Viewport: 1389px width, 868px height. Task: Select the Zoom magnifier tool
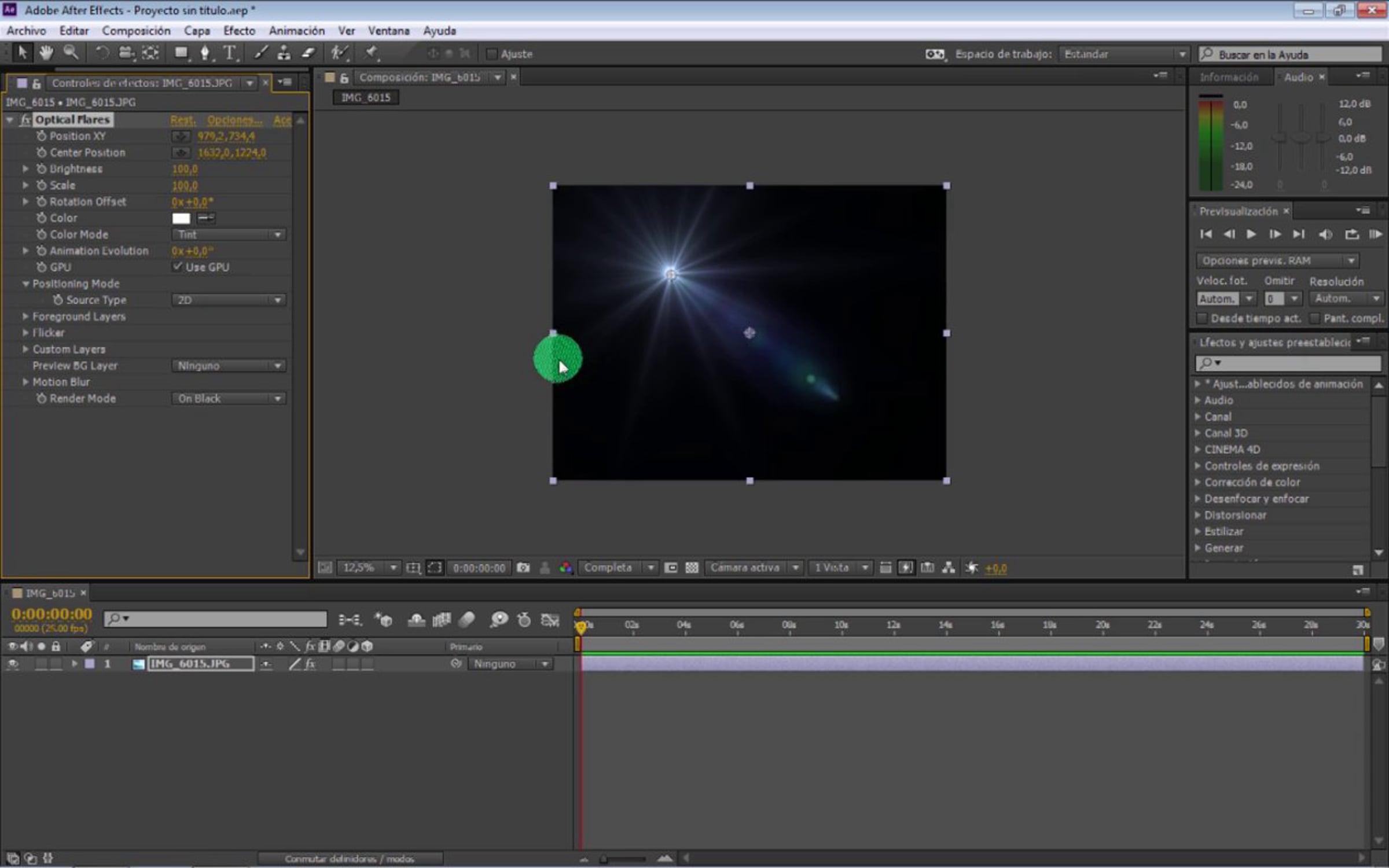click(x=71, y=53)
